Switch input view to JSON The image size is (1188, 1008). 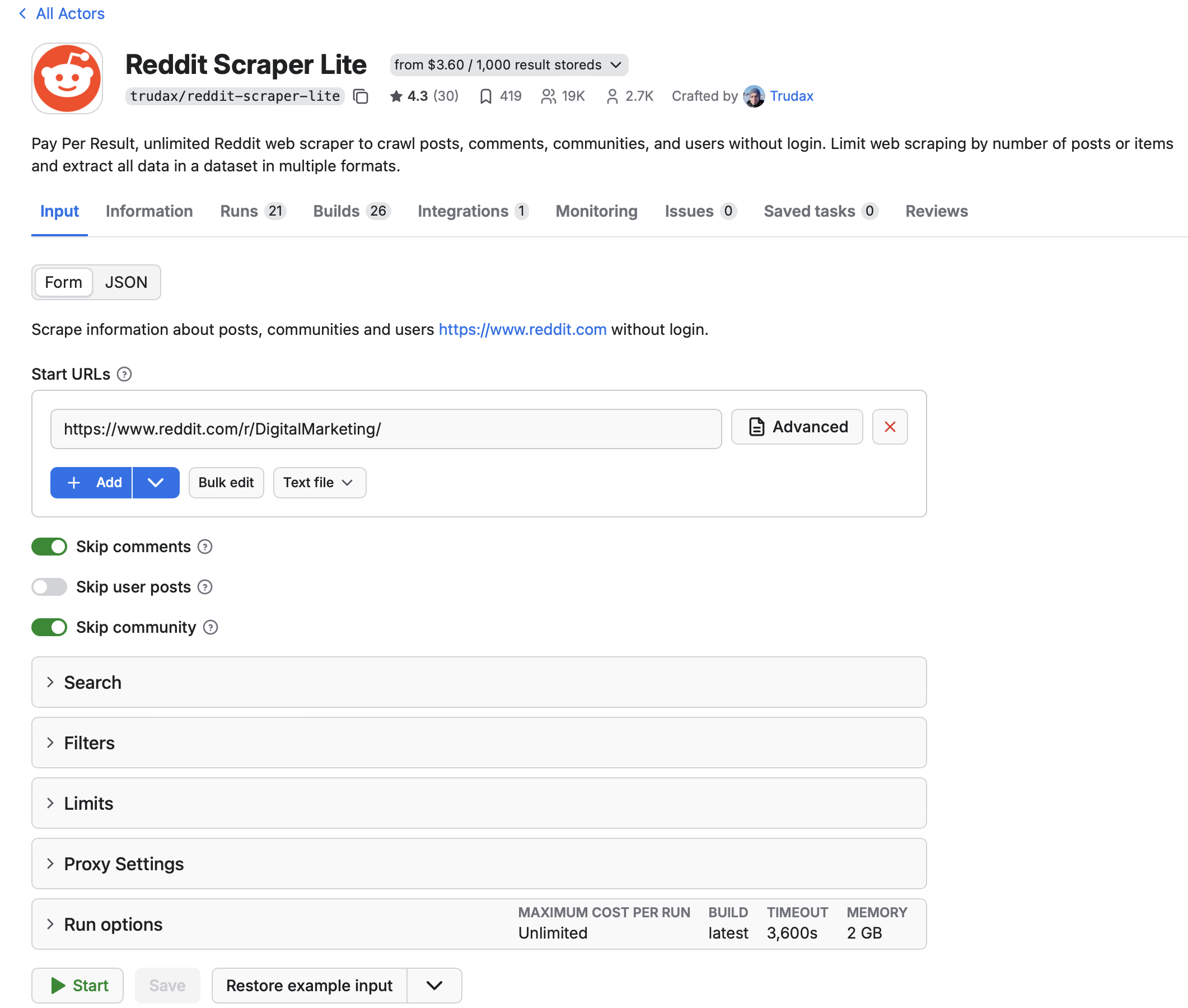[125, 282]
